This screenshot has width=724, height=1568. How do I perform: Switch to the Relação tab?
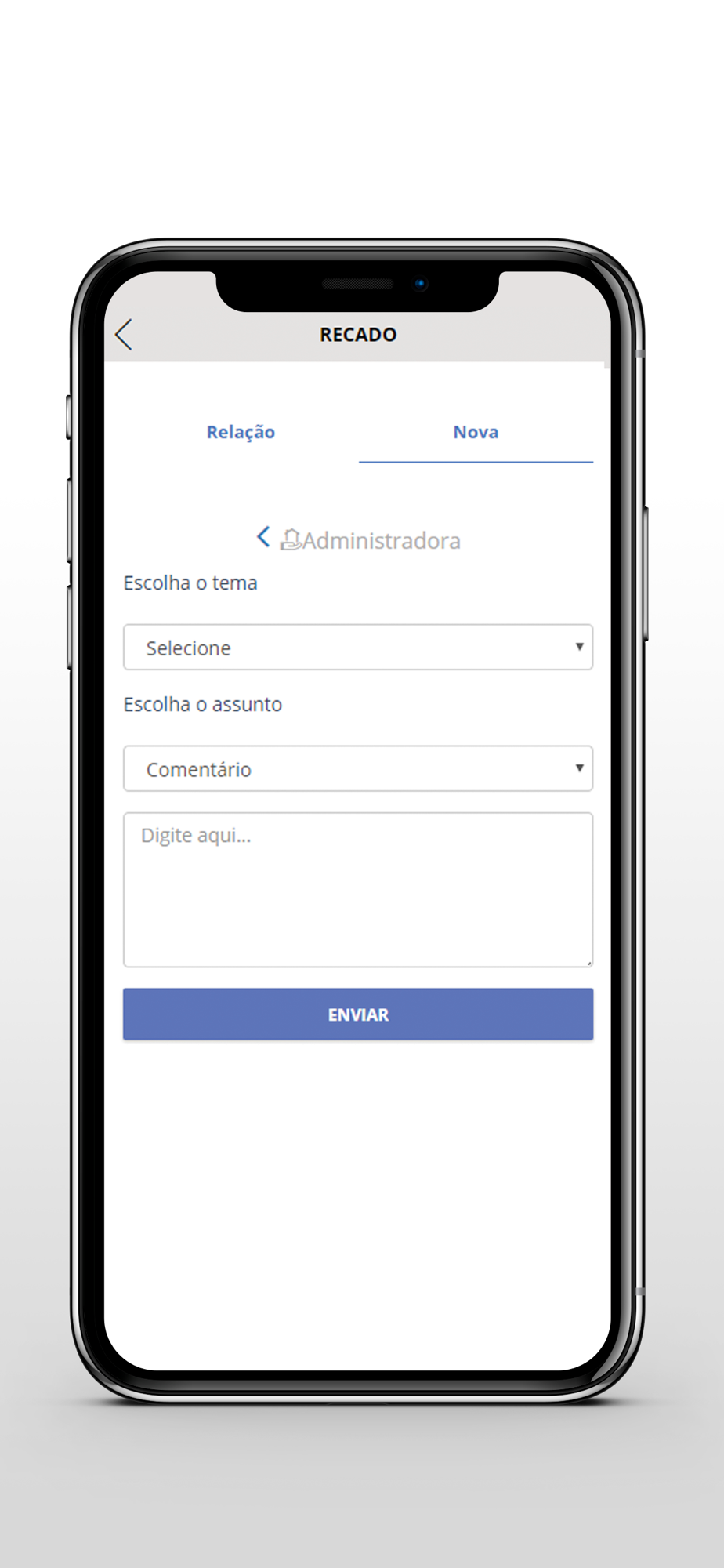click(x=241, y=432)
